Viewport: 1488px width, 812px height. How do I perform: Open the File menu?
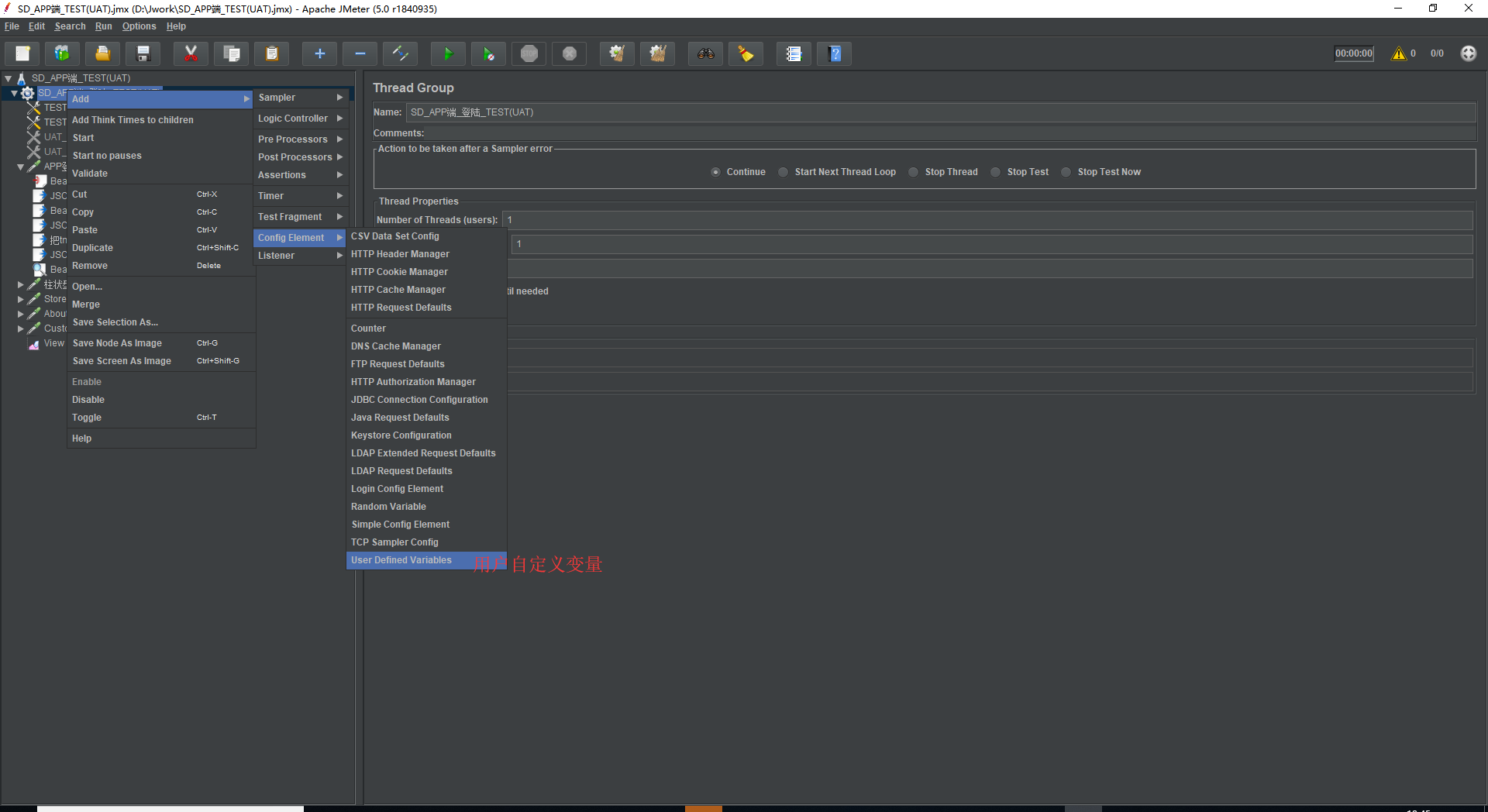[12, 26]
